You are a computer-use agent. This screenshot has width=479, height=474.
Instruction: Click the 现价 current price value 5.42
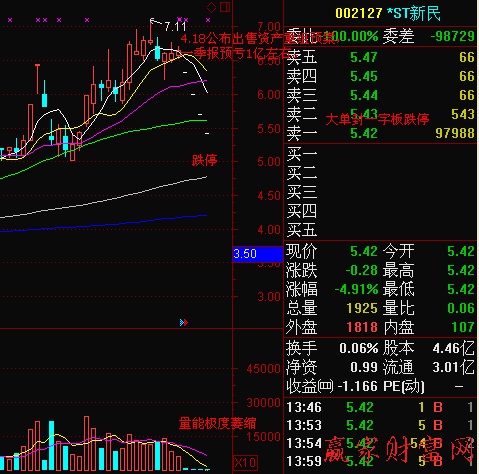364,251
